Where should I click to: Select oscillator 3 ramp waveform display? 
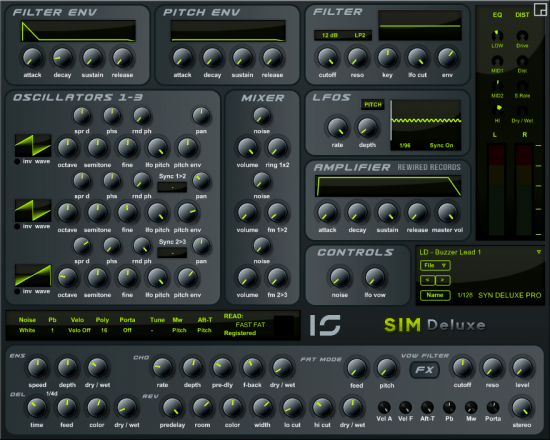click(x=33, y=276)
